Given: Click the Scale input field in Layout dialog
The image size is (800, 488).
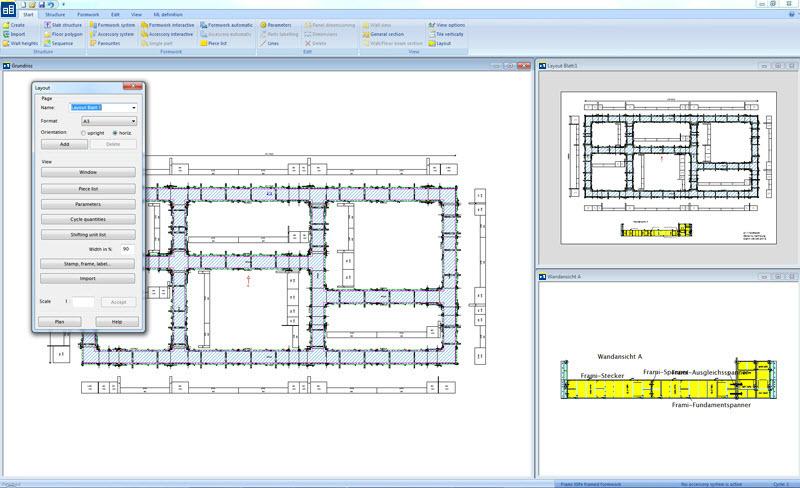Looking at the screenshot, I should point(84,301).
